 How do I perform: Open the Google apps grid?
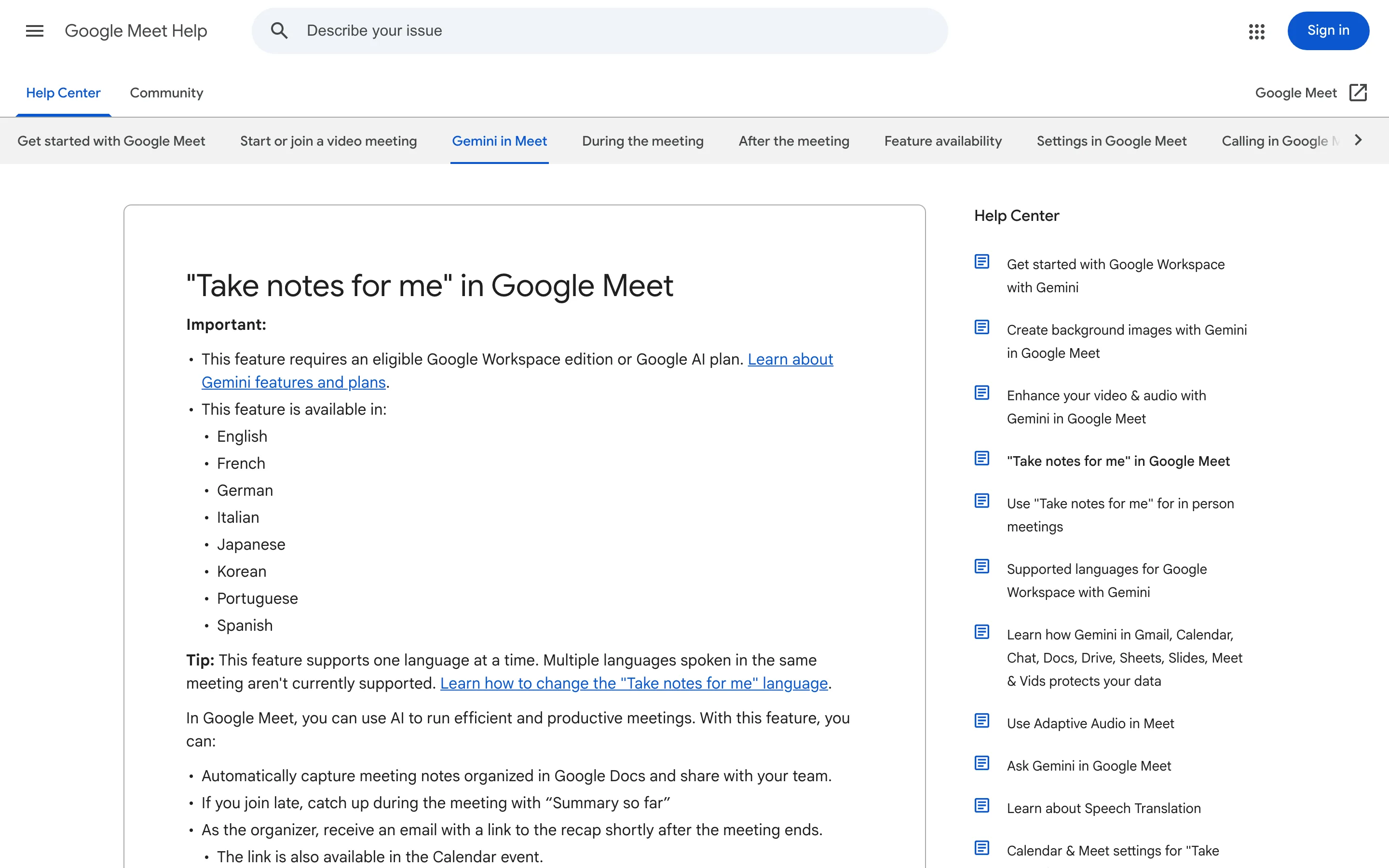[x=1256, y=31]
